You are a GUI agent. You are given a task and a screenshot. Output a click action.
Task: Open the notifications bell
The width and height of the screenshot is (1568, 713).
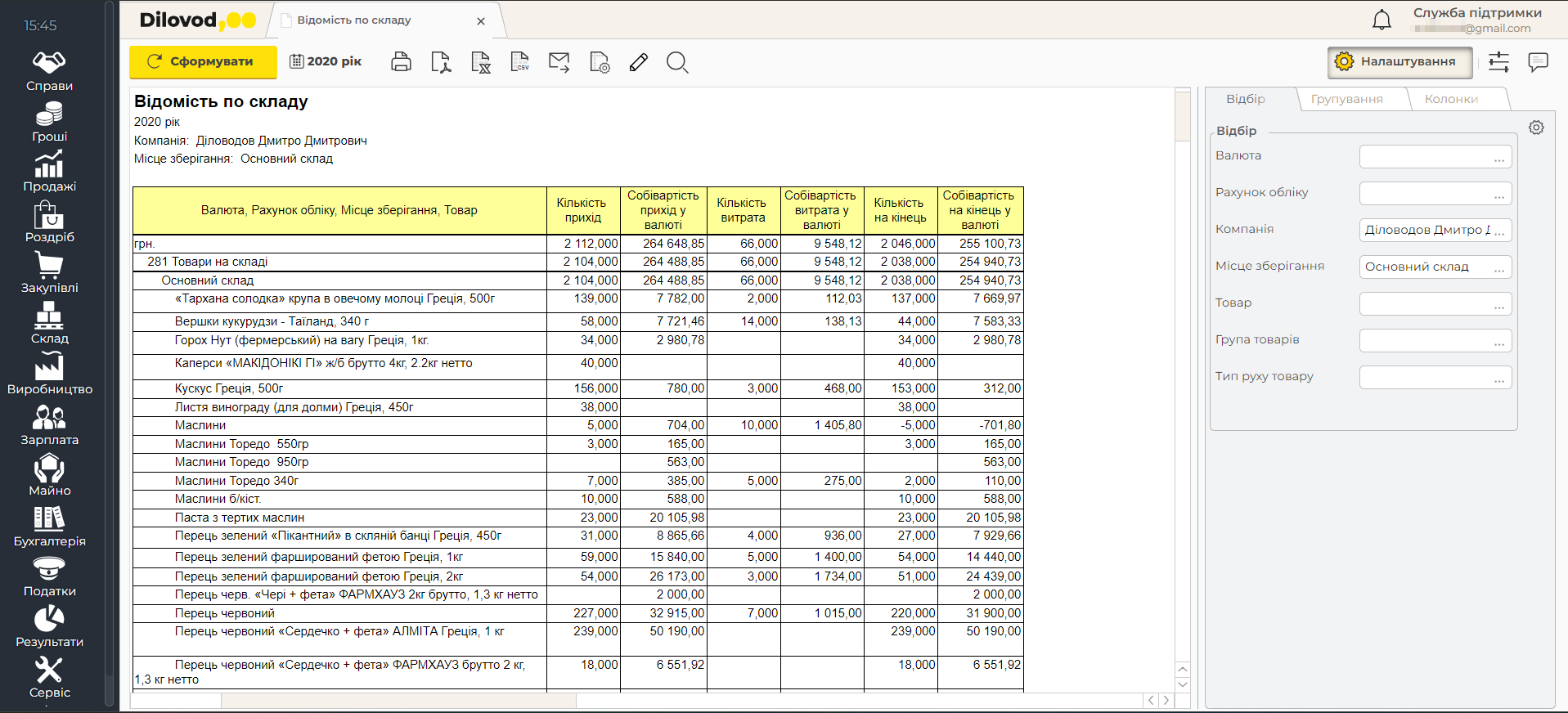[1382, 20]
